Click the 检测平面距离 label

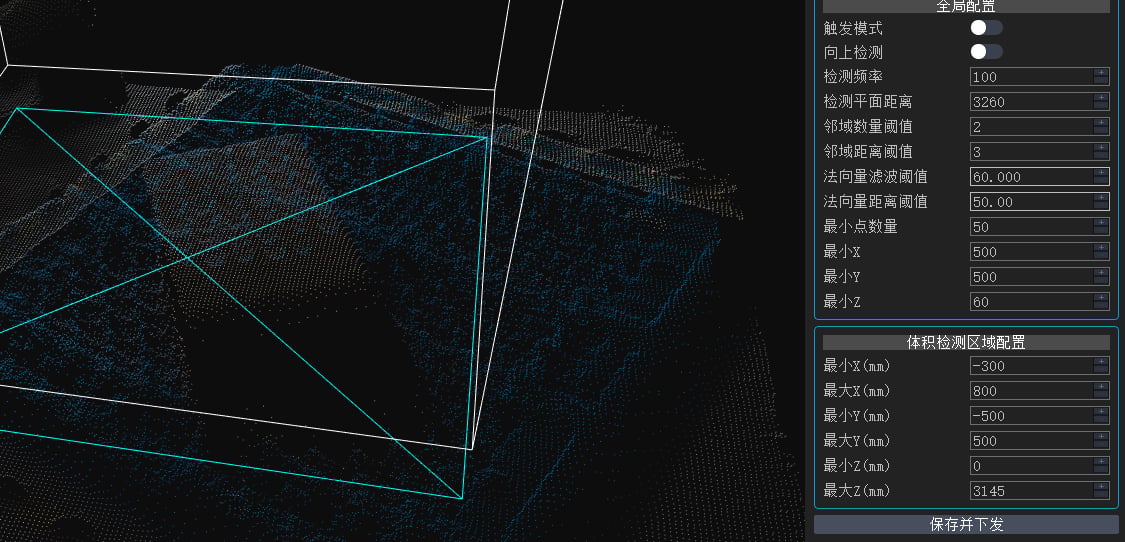pos(868,102)
